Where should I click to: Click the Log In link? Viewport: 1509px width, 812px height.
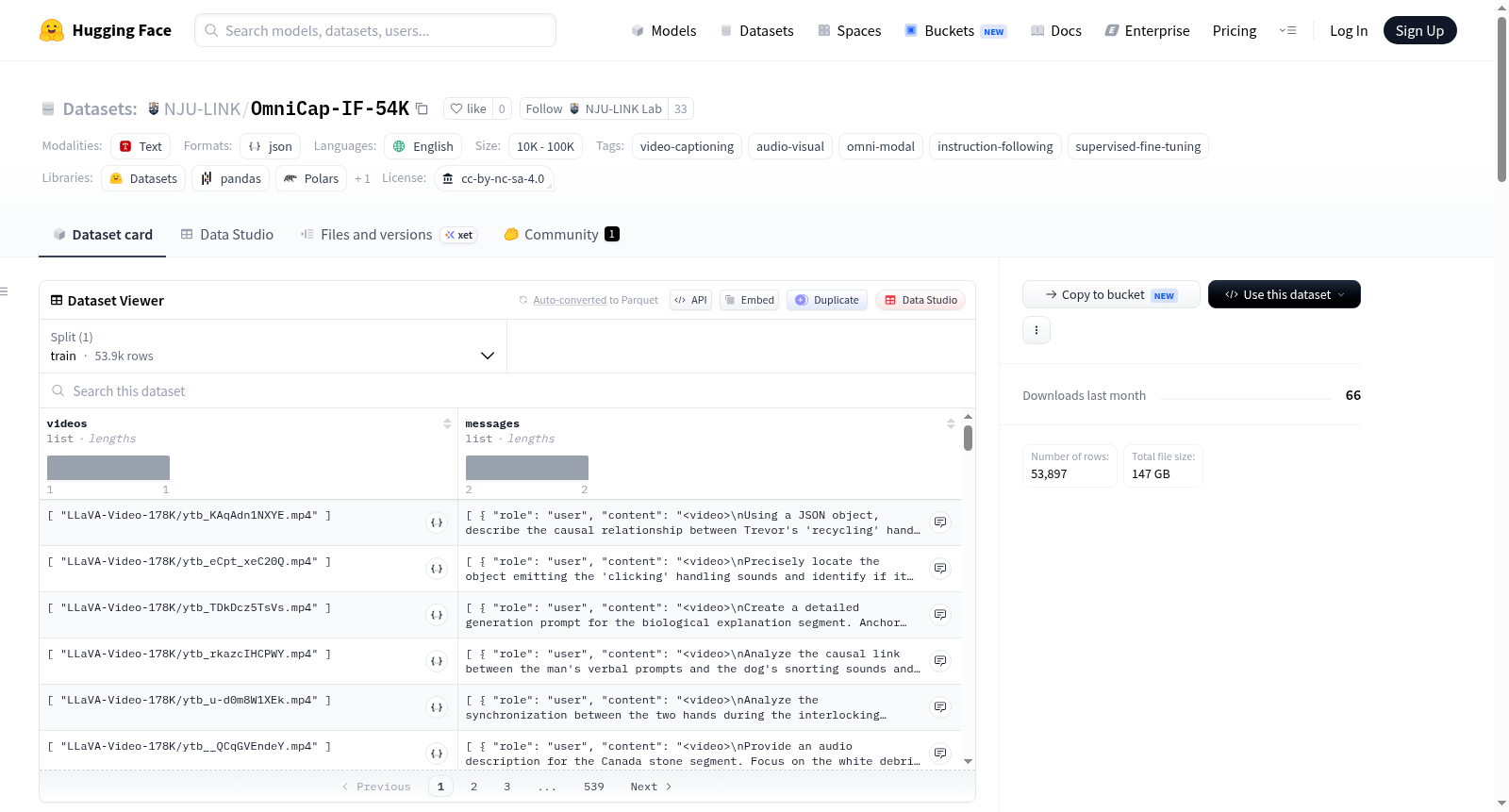pyautogui.click(x=1349, y=30)
